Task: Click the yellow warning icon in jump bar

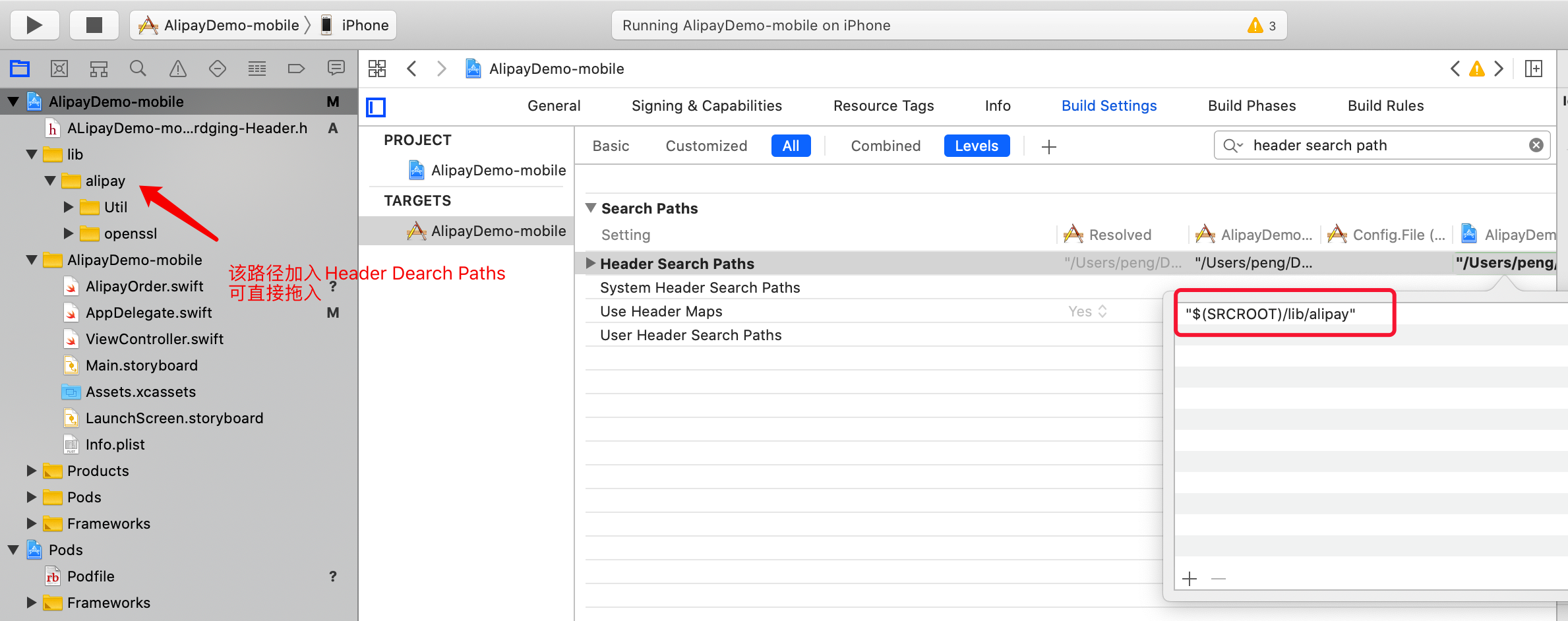Action: [1477, 69]
